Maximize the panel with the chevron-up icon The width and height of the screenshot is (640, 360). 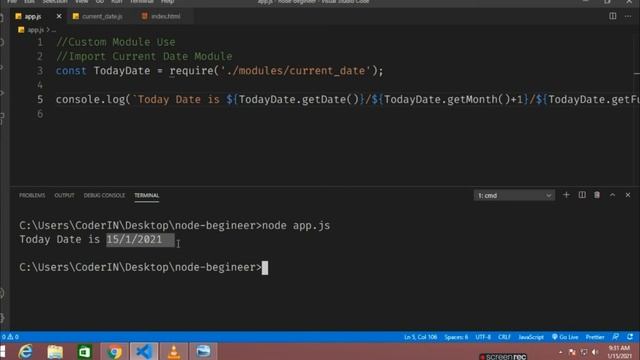click(x=612, y=195)
